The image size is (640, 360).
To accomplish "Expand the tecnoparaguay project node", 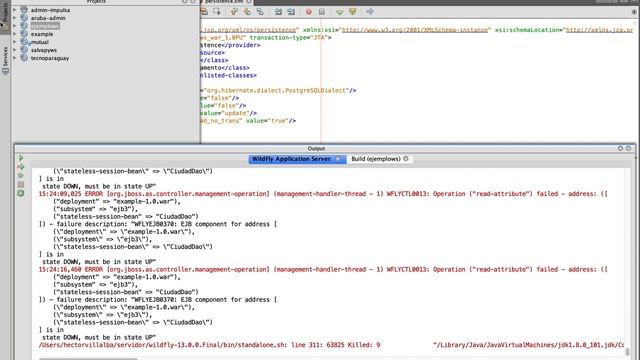I will point(15,58).
